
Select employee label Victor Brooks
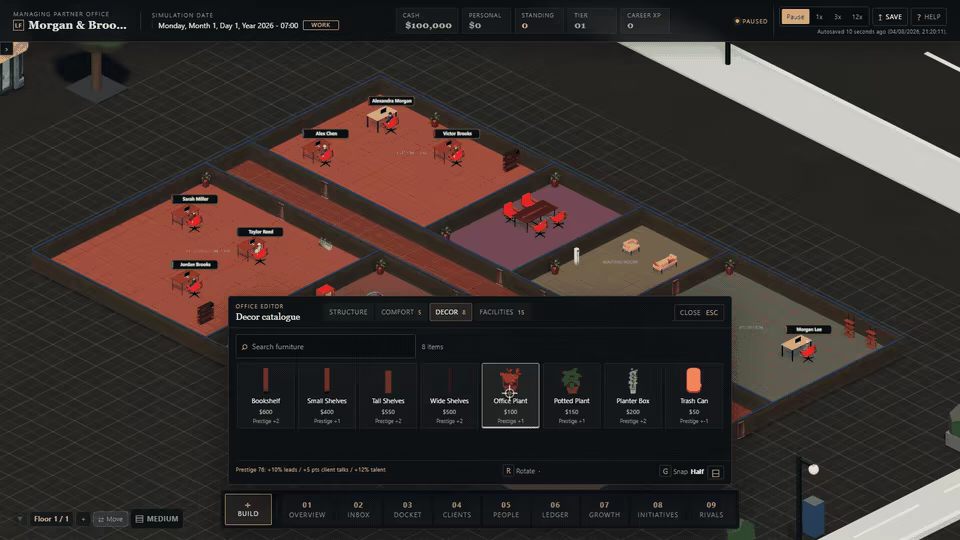click(457, 133)
